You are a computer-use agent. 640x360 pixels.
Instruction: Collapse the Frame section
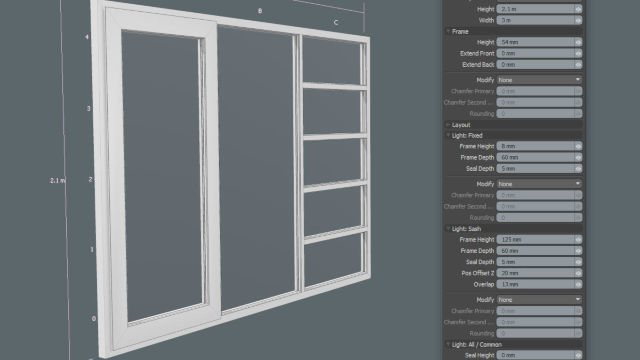coord(448,31)
